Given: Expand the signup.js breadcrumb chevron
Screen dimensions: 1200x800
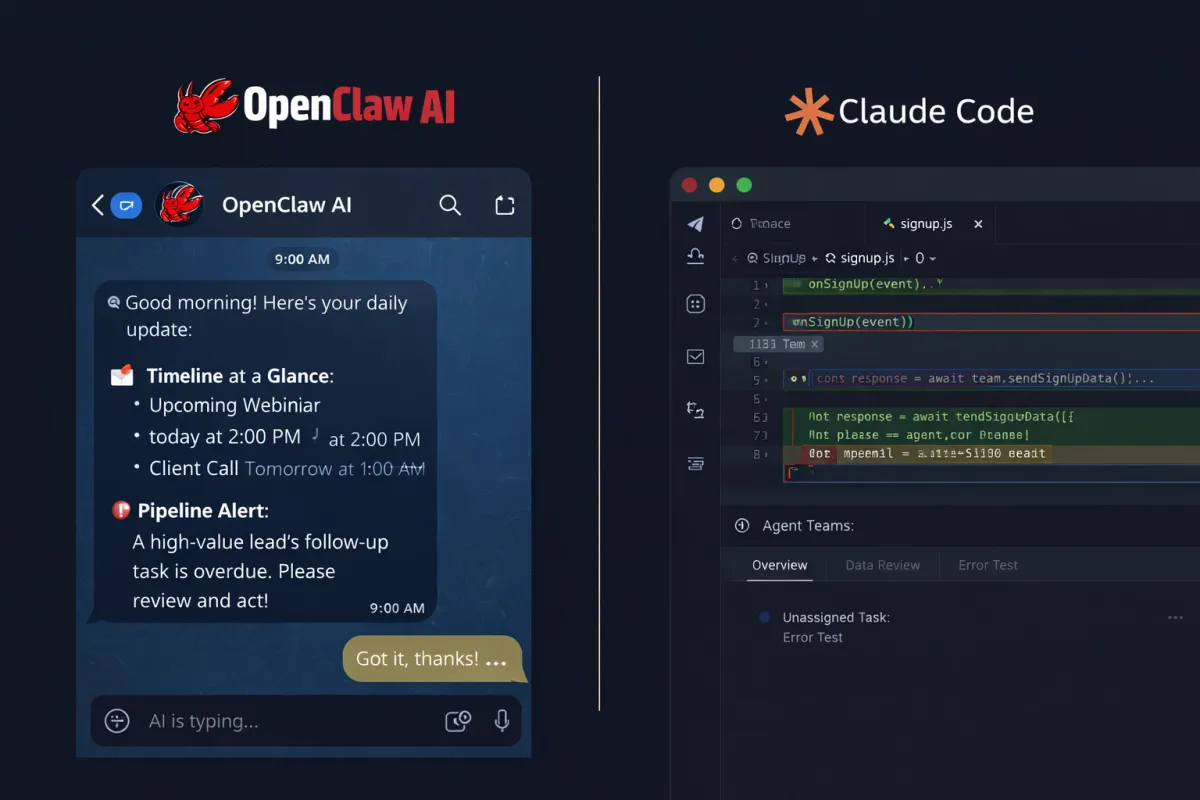Looking at the screenshot, I should point(905,258).
